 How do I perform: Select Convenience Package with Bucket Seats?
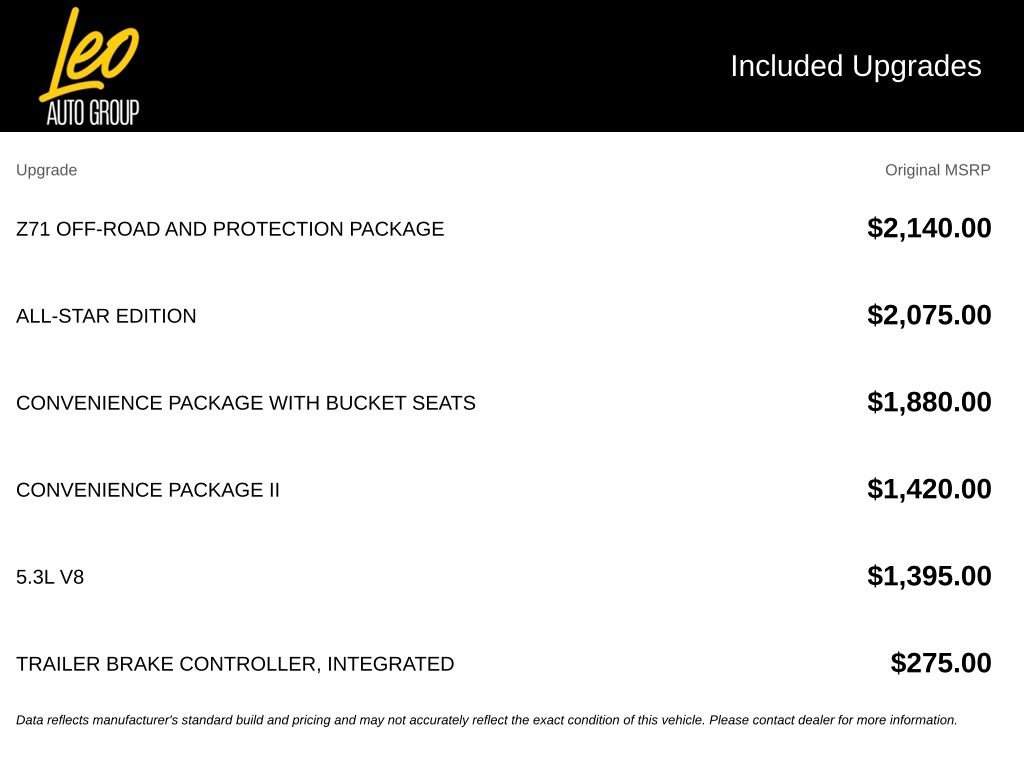pos(246,402)
